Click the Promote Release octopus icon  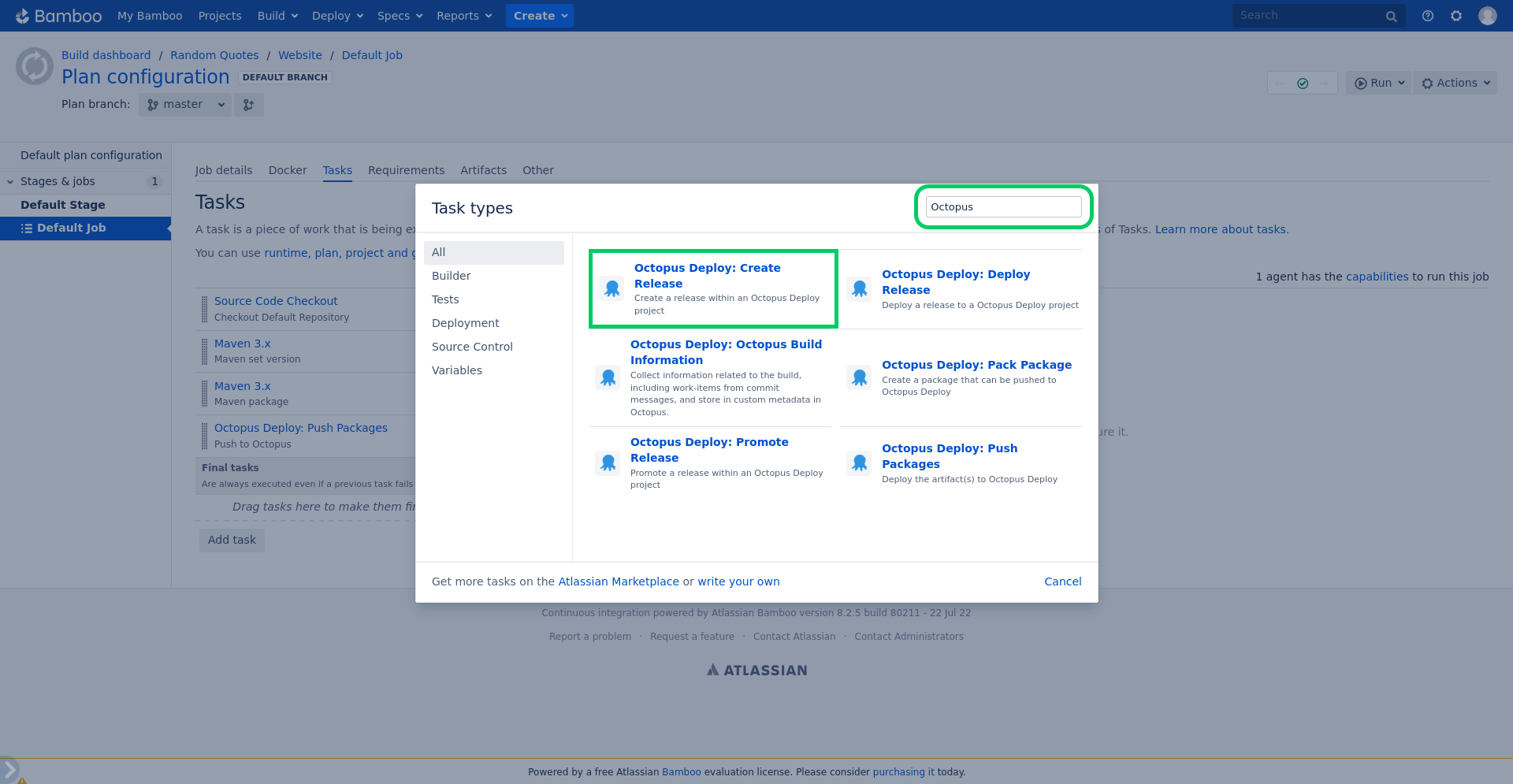point(608,463)
